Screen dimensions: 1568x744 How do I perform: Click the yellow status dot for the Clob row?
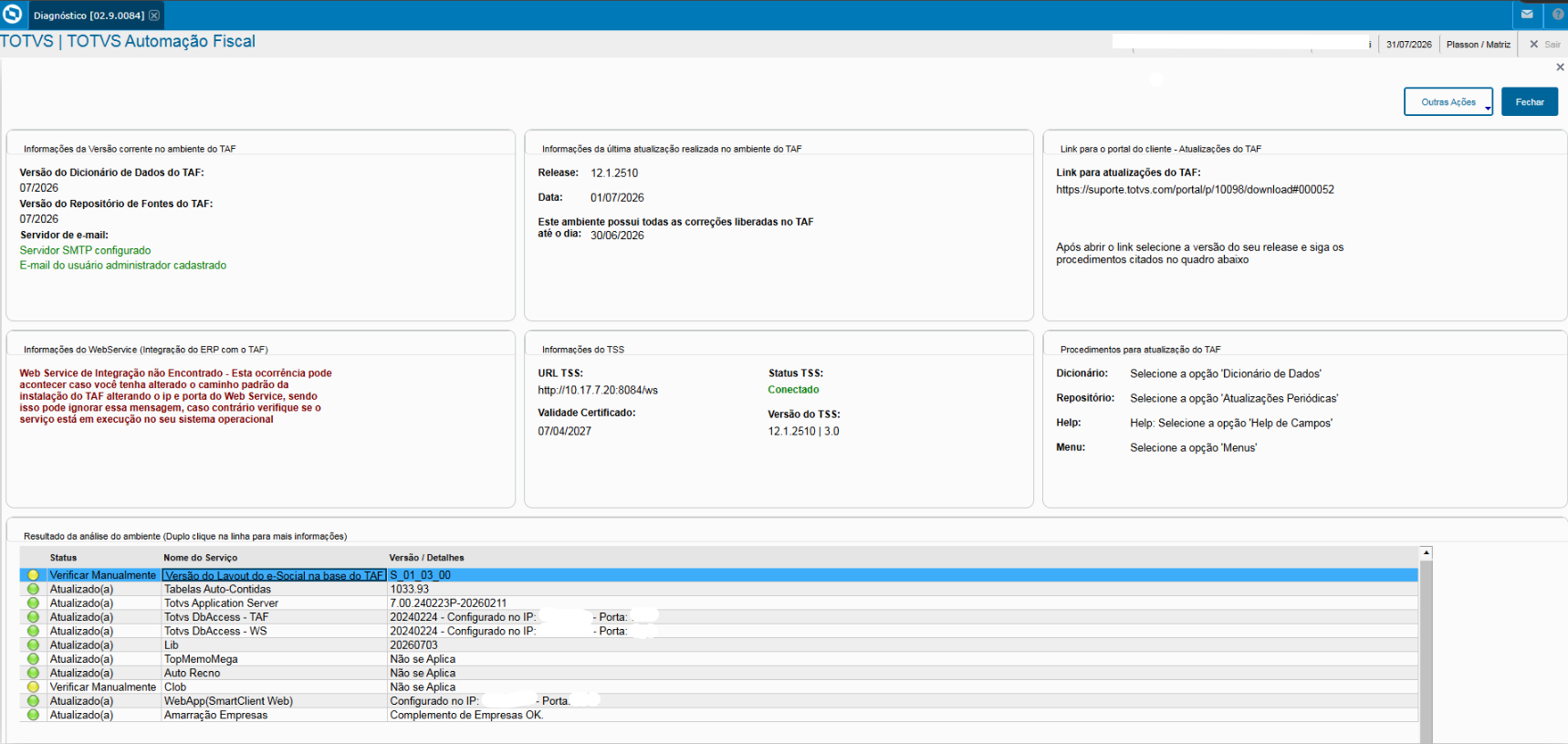coord(34,687)
